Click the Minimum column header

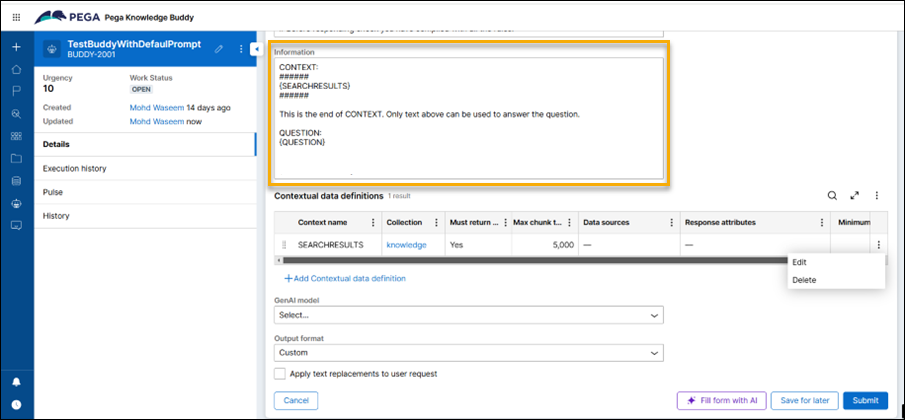point(853,222)
